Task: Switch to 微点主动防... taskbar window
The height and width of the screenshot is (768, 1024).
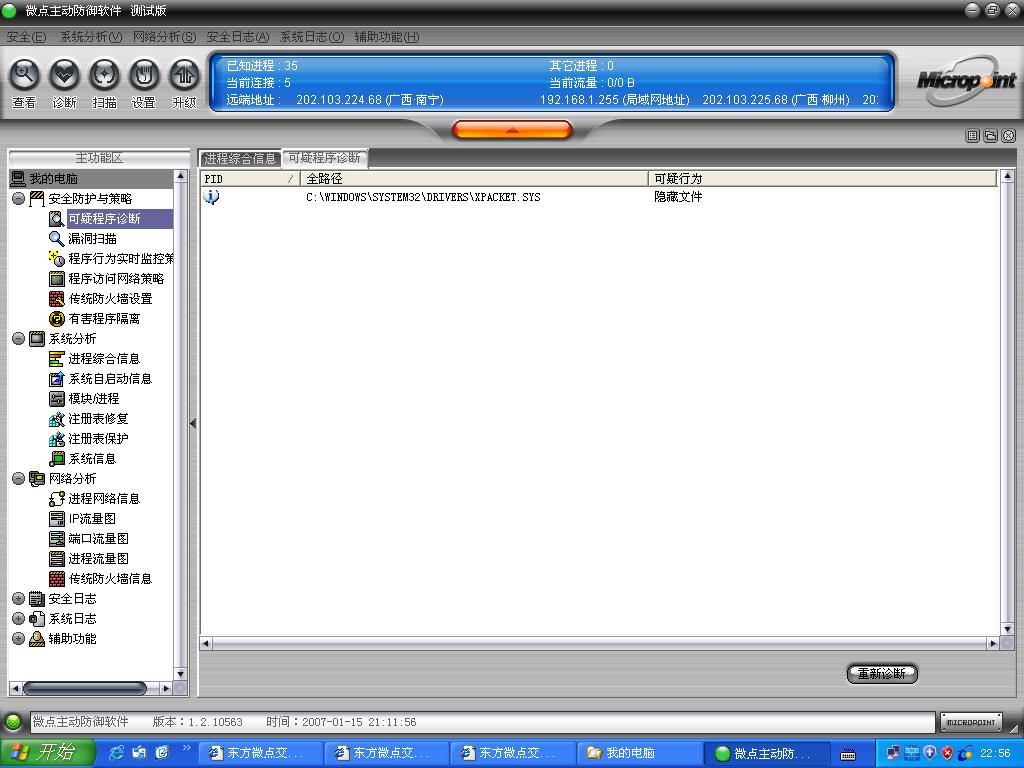Action: click(x=769, y=753)
